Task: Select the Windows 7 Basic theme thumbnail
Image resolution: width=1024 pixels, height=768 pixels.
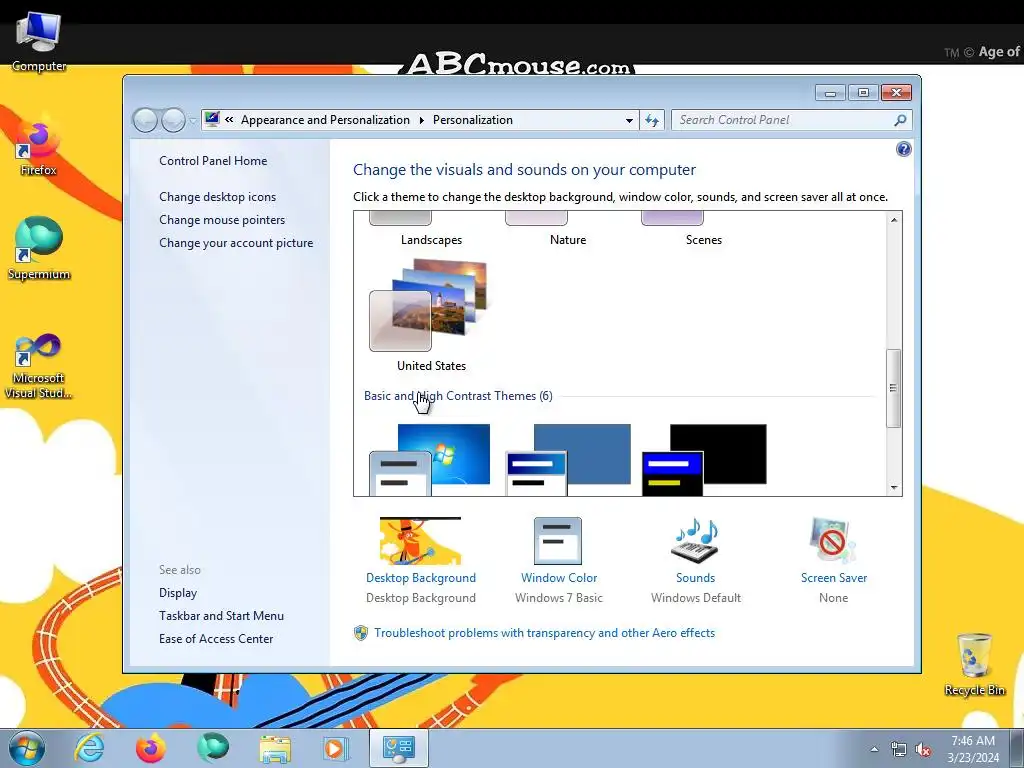Action: [x=430, y=460]
